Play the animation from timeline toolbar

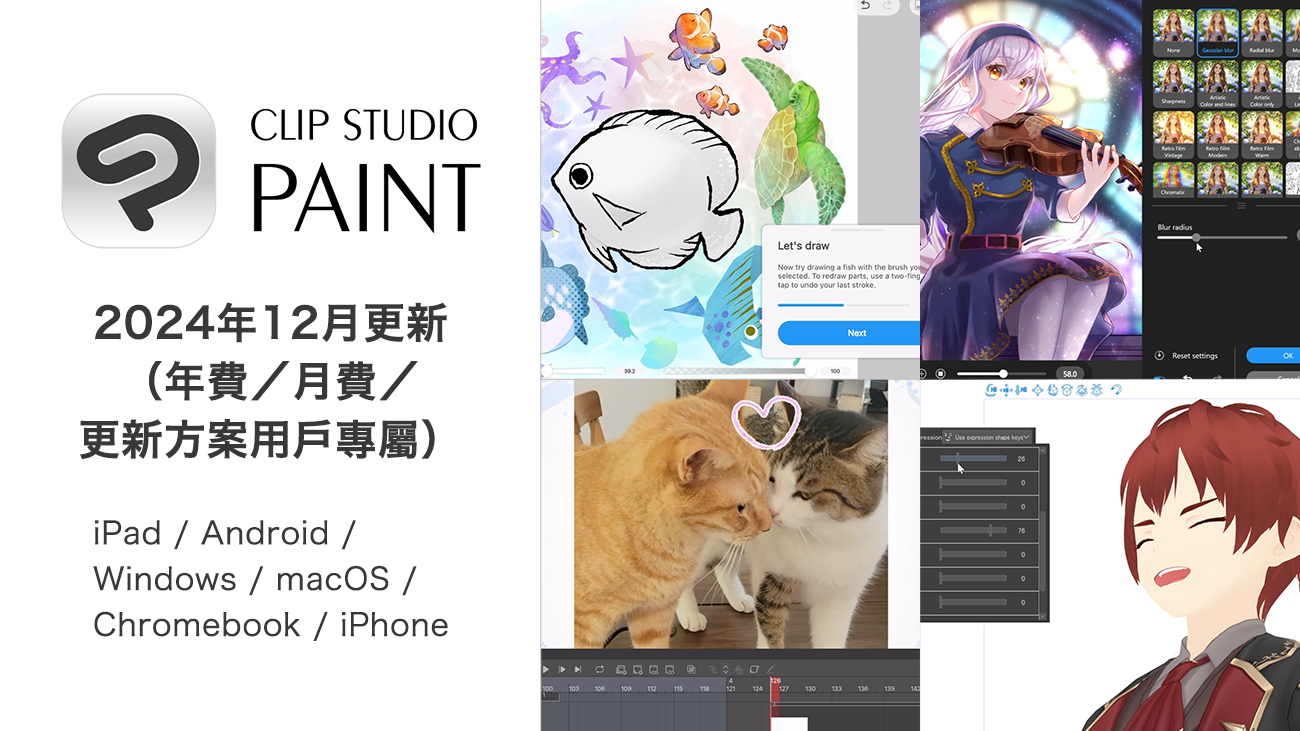tap(546, 669)
